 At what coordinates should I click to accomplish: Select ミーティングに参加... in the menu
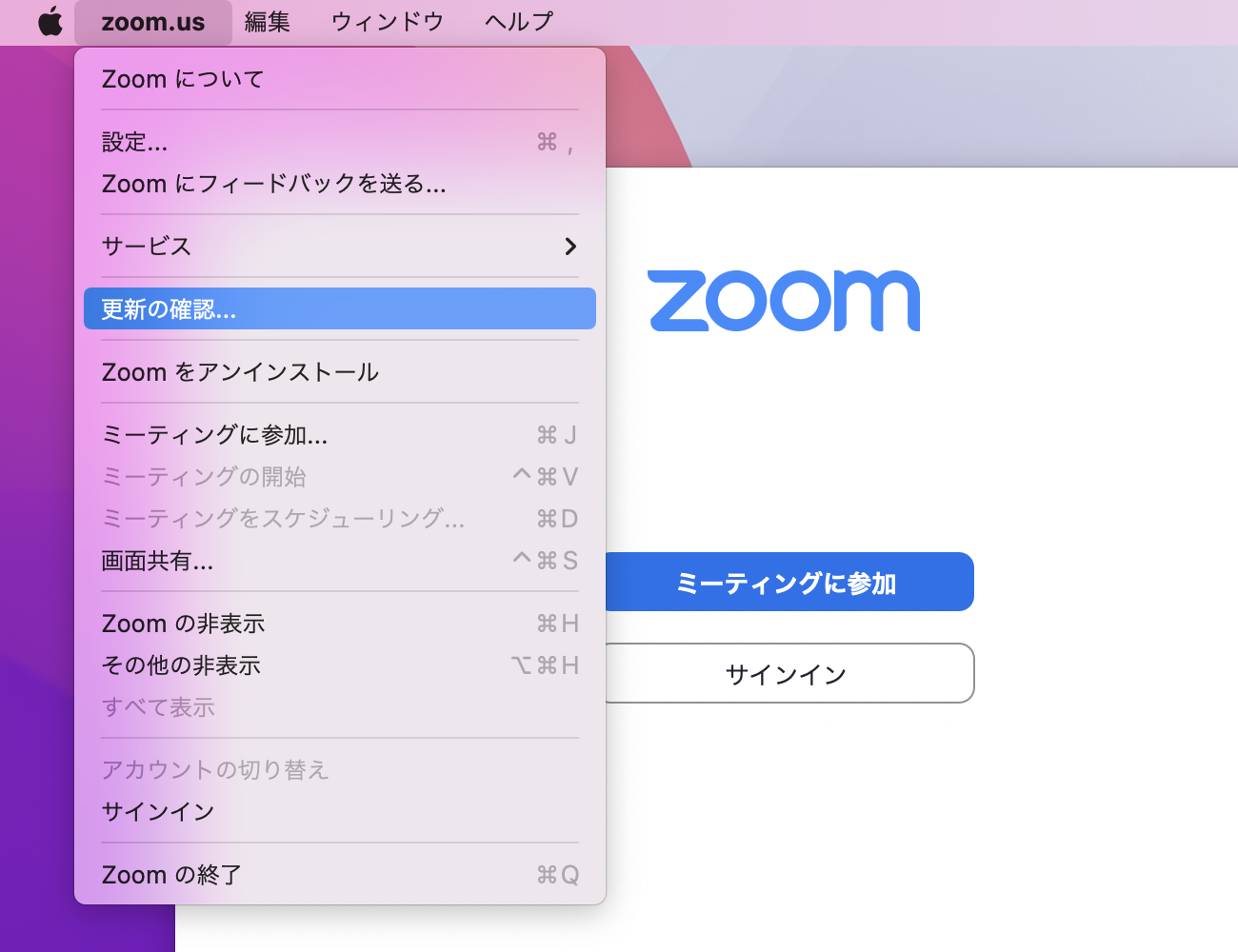pyautogui.click(x=340, y=435)
